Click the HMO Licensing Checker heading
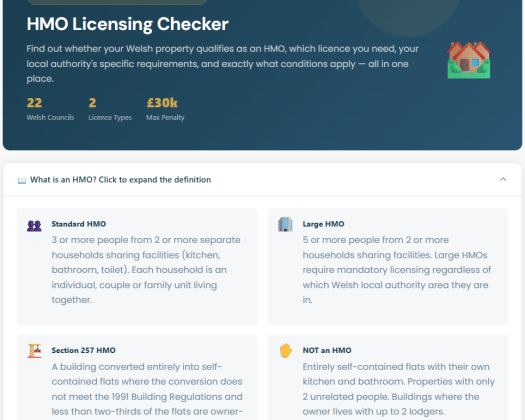The image size is (525, 420). click(128, 24)
